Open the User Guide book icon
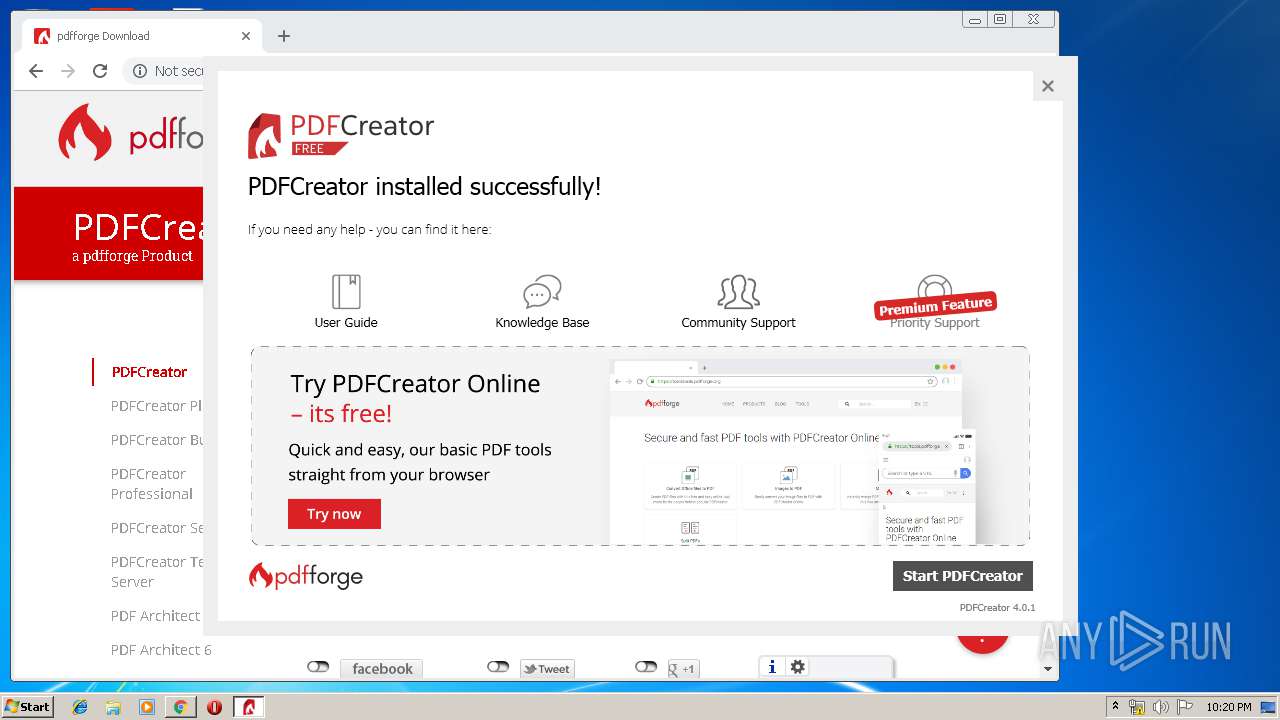1280x720 pixels. coord(346,291)
